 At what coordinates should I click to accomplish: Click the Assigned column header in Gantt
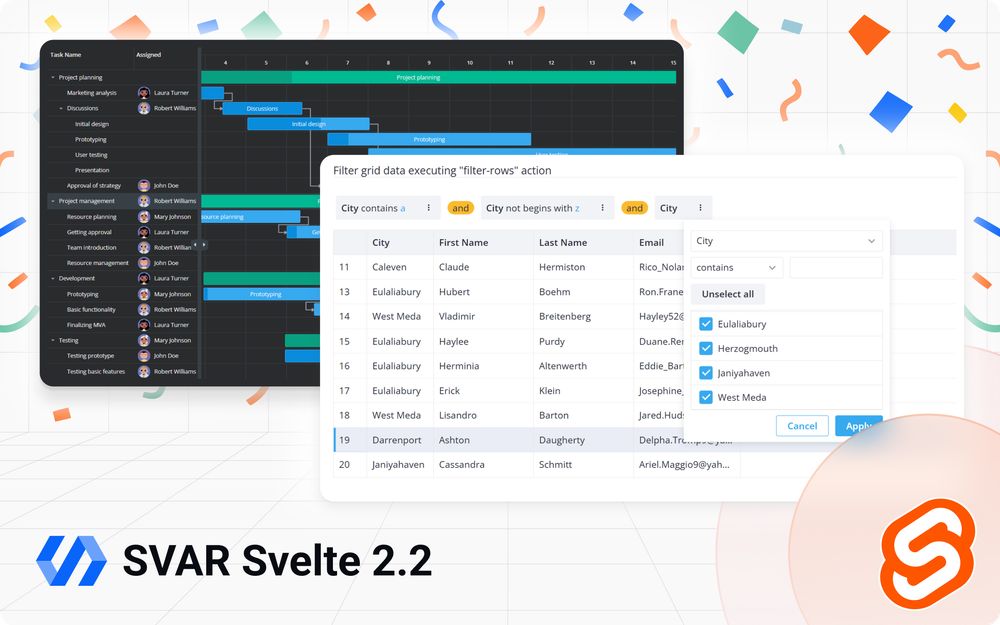tap(149, 55)
